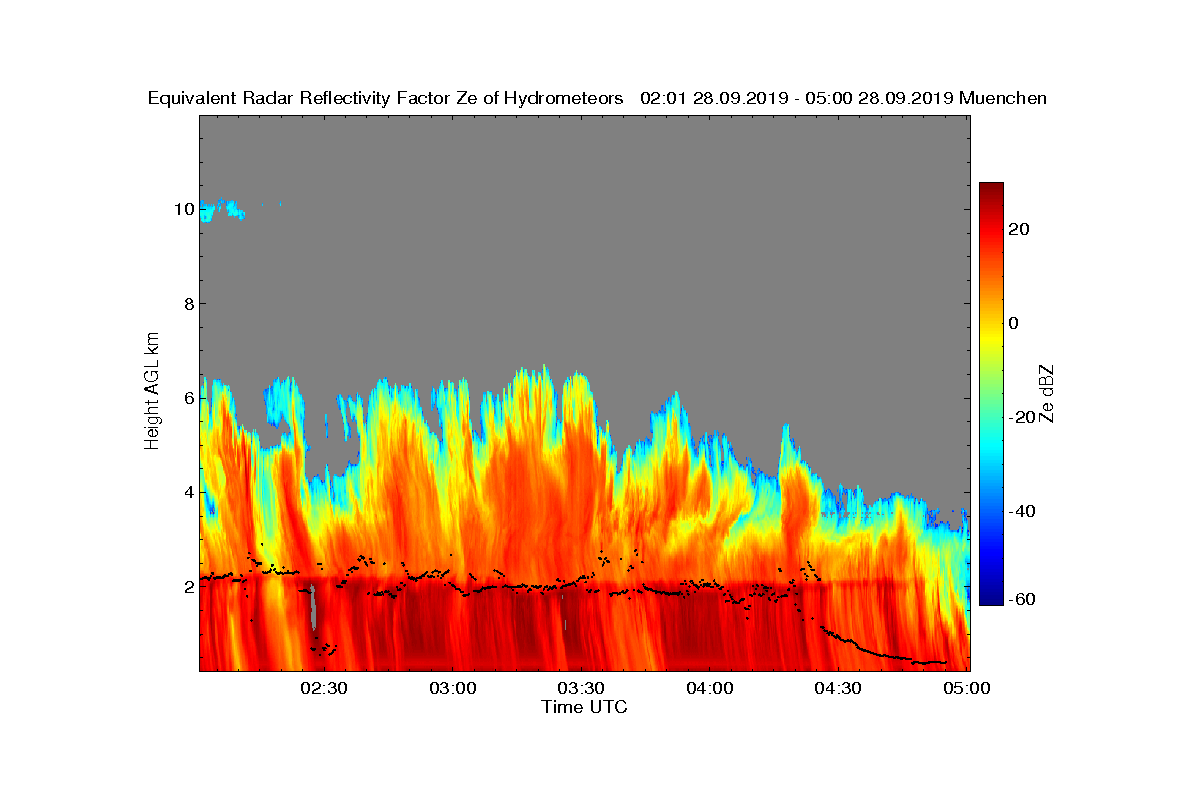The height and width of the screenshot is (800, 1200).
Task: Click the 6 km height tick label
Action: point(187,398)
